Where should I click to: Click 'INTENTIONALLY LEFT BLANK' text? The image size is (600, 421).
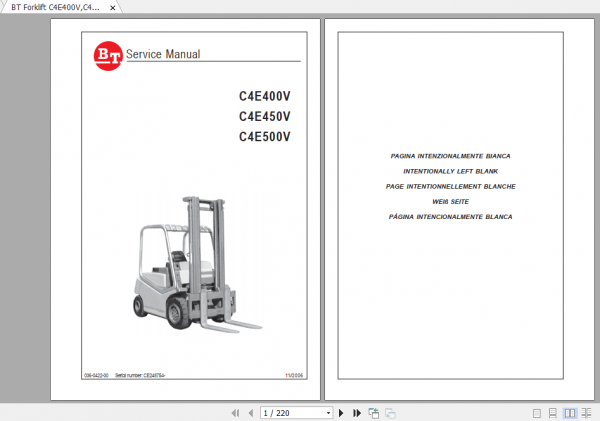tap(451, 171)
